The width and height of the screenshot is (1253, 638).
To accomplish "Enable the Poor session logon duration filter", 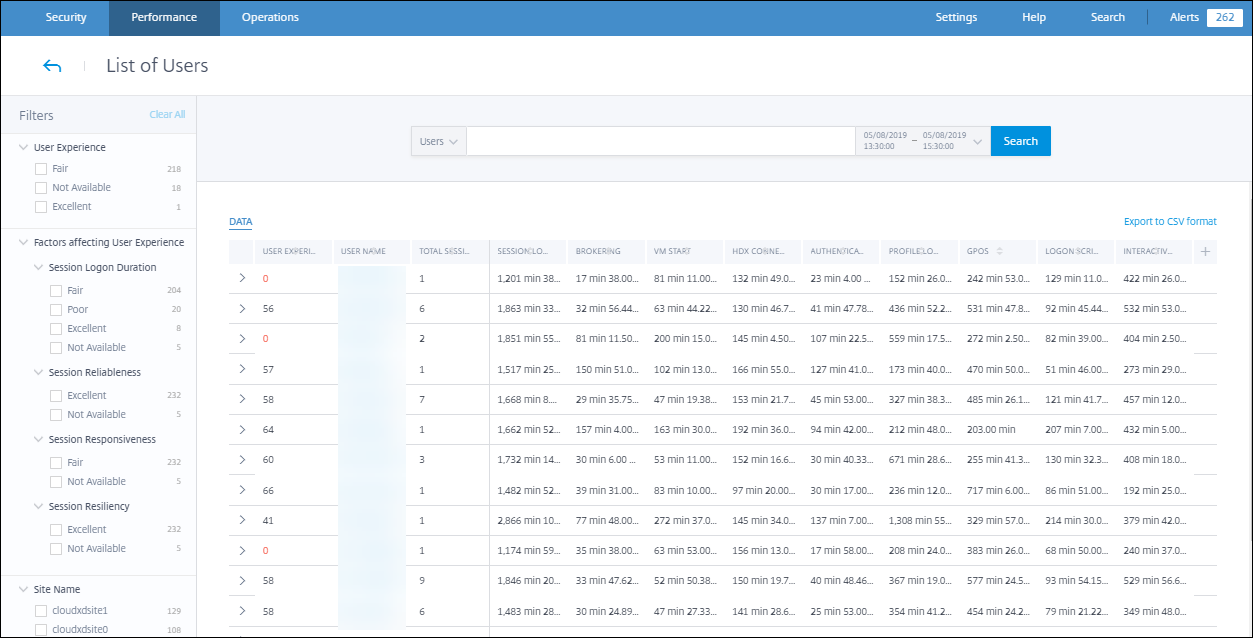I will 56,310.
